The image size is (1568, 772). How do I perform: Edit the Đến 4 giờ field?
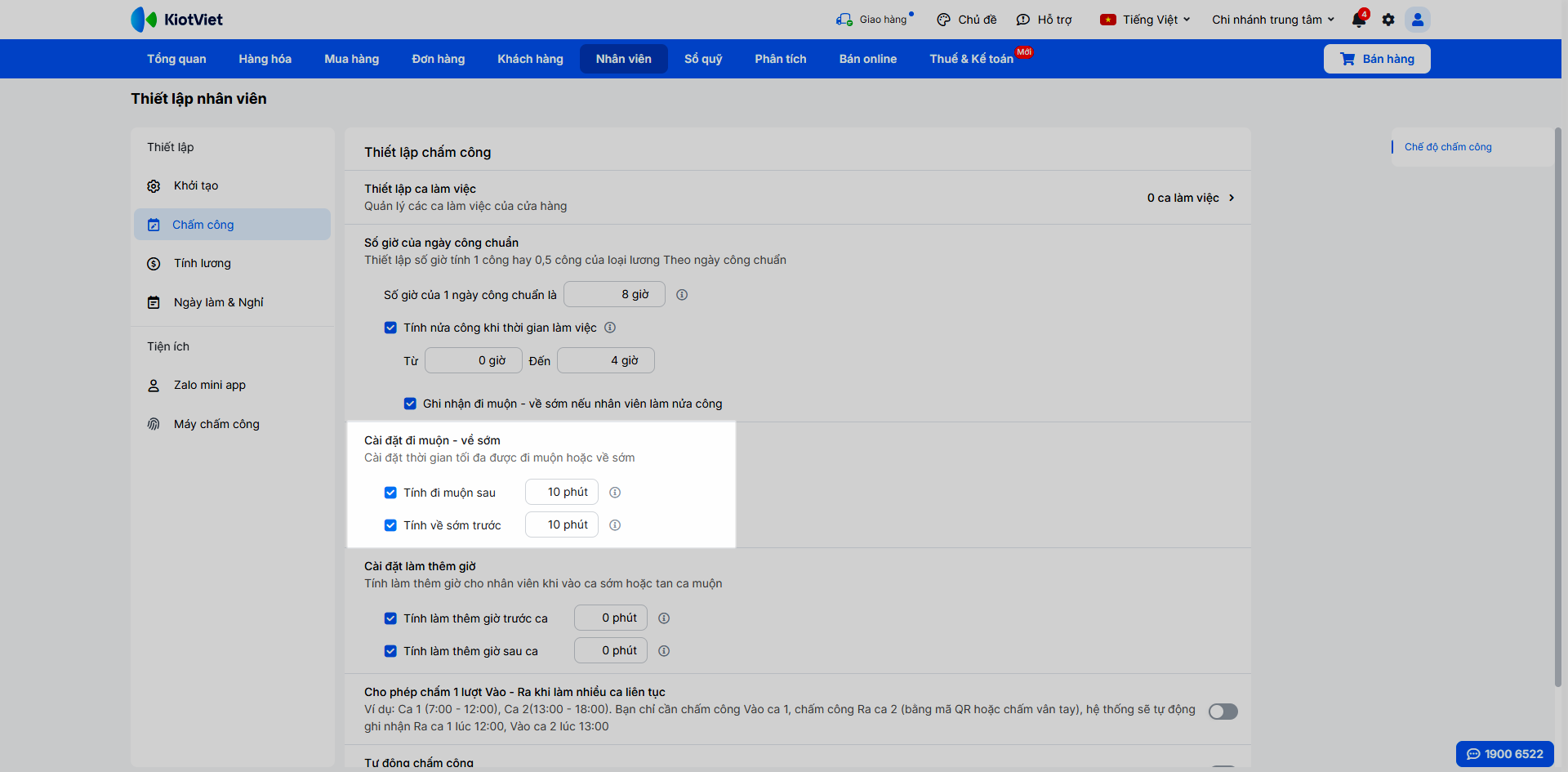coord(606,360)
